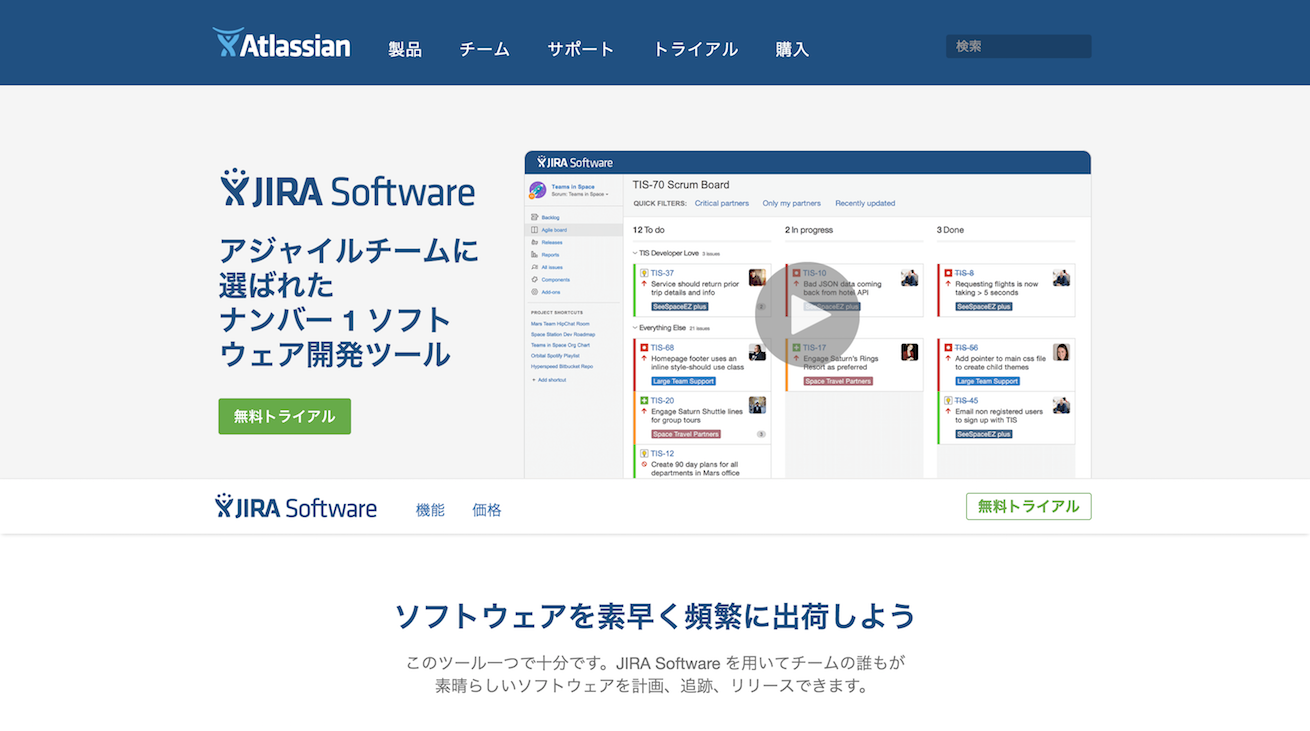Click the '12 To do' column header
Image resolution: width=1310 pixels, height=731 pixels.
click(647, 230)
